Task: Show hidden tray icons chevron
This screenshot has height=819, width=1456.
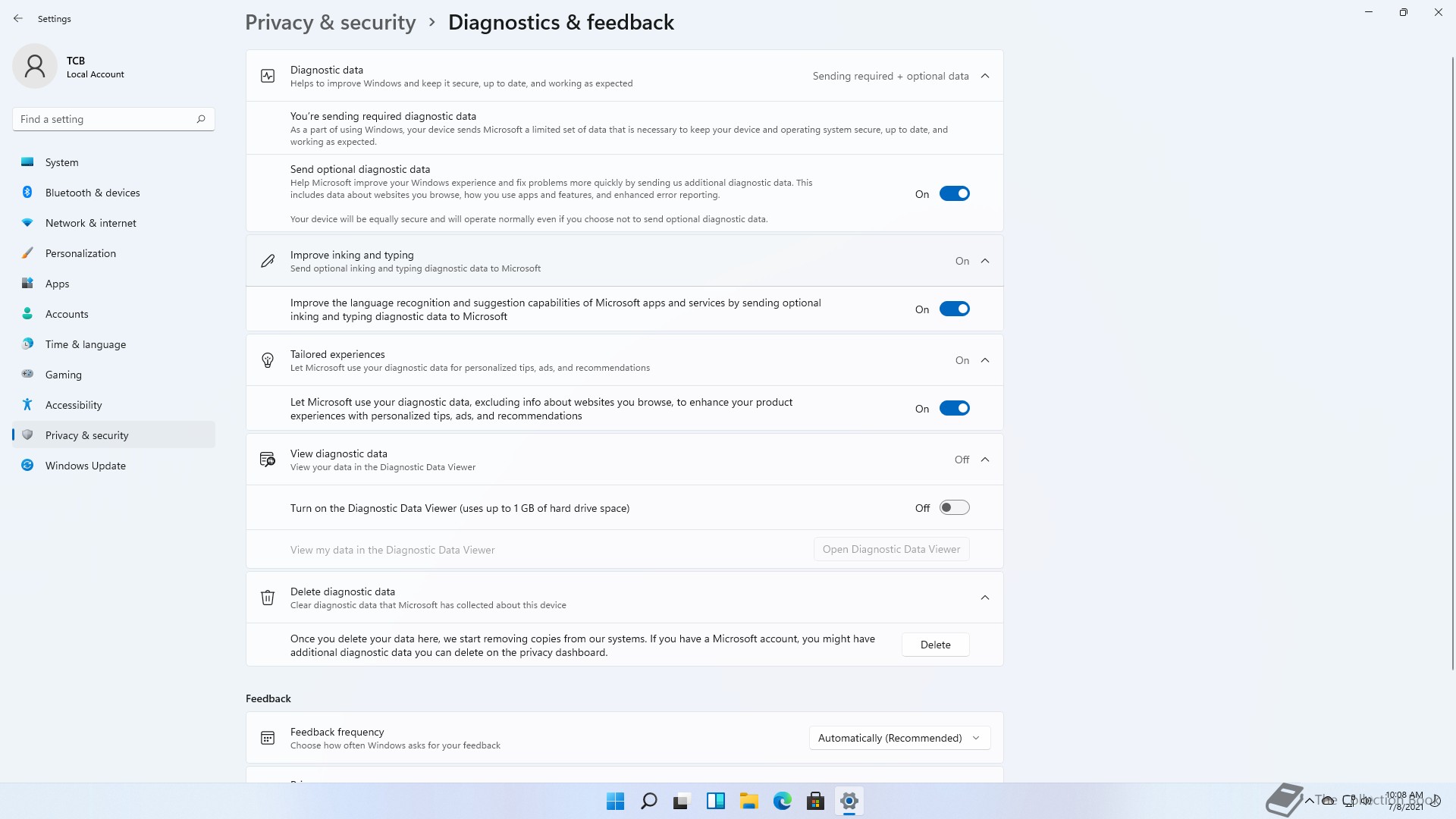Action: click(x=1309, y=800)
